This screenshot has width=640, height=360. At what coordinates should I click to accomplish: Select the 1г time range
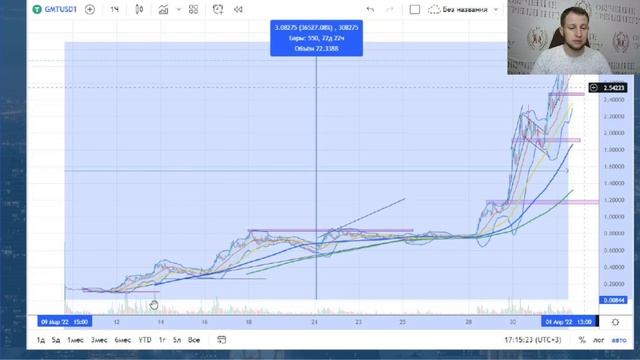(162, 340)
